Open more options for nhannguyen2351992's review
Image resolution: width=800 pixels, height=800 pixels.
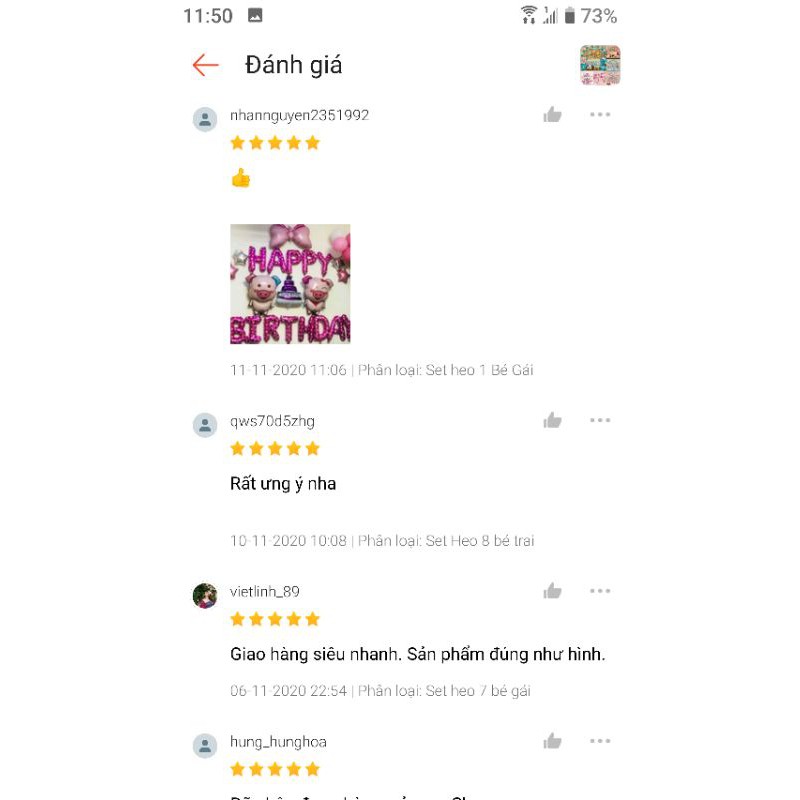[600, 114]
